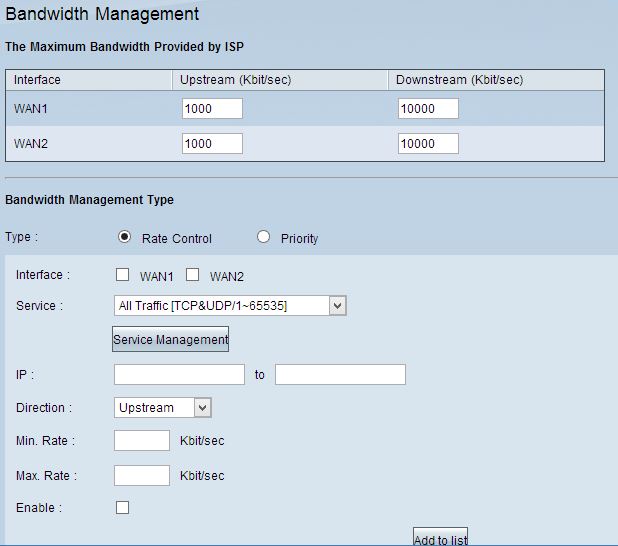Screen dimensions: 618x546
Task: Check the WAN2 interface checkbox
Action: [x=192, y=274]
